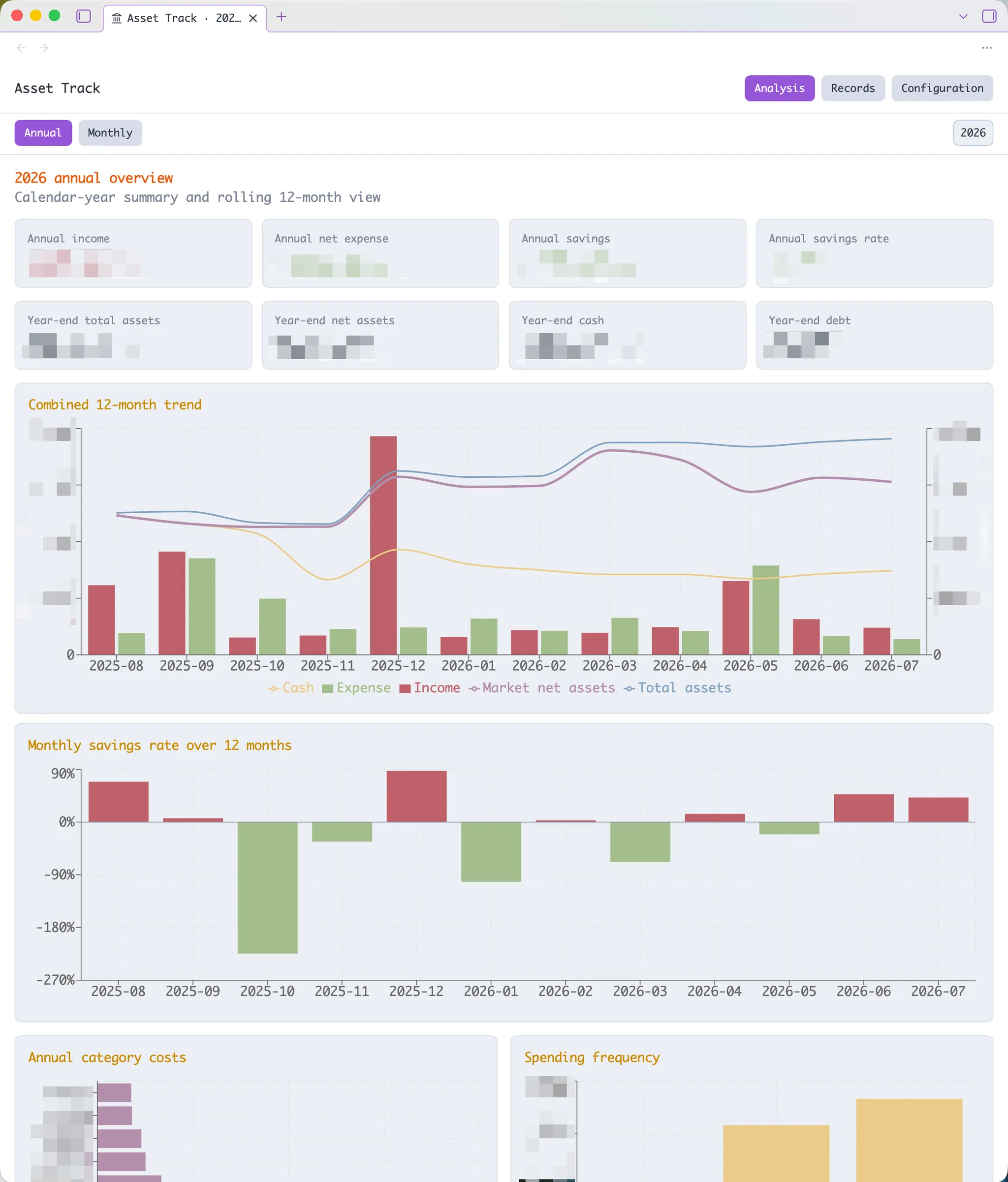Click the 2026-01 savings rate bar
Screen dimensions: 1008x1182
click(491, 852)
